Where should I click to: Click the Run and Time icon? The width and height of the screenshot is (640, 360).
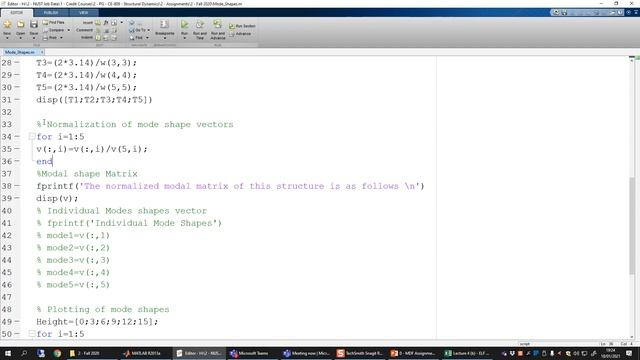(200, 24)
